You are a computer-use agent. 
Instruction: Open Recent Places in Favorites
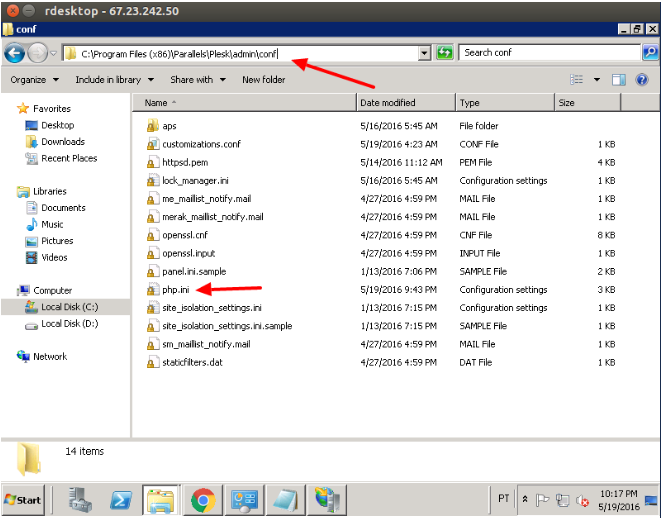(61, 158)
